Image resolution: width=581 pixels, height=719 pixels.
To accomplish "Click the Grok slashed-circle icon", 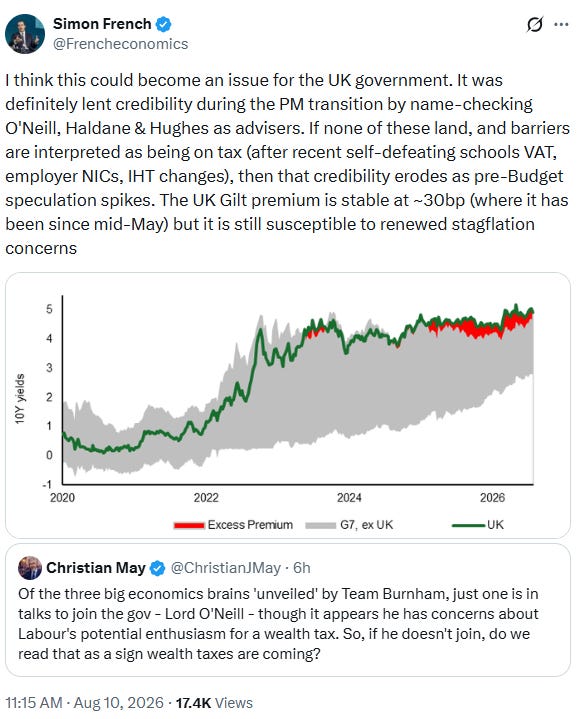I will click(535, 24).
